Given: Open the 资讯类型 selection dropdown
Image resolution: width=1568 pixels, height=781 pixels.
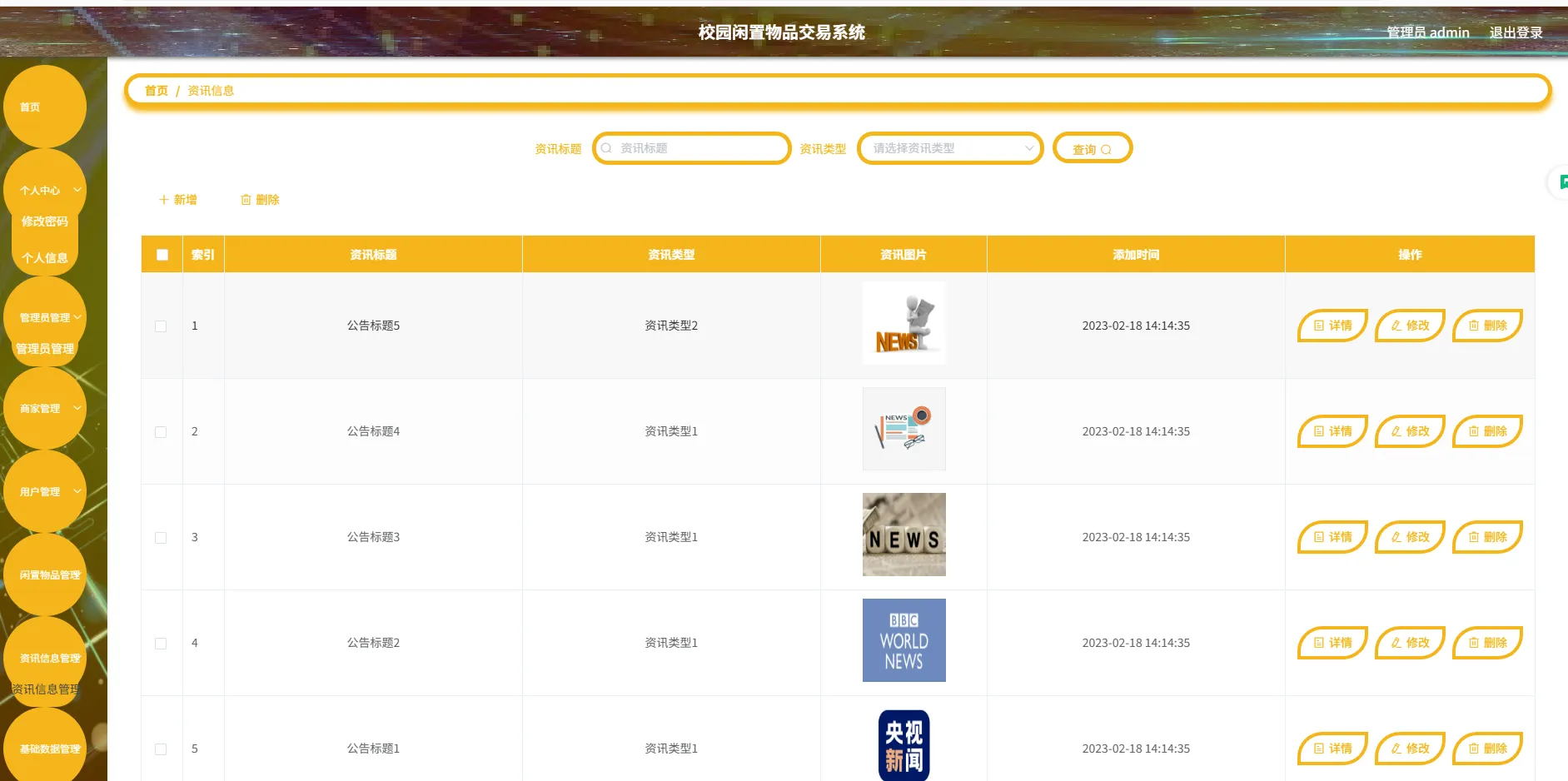Looking at the screenshot, I should (949, 148).
